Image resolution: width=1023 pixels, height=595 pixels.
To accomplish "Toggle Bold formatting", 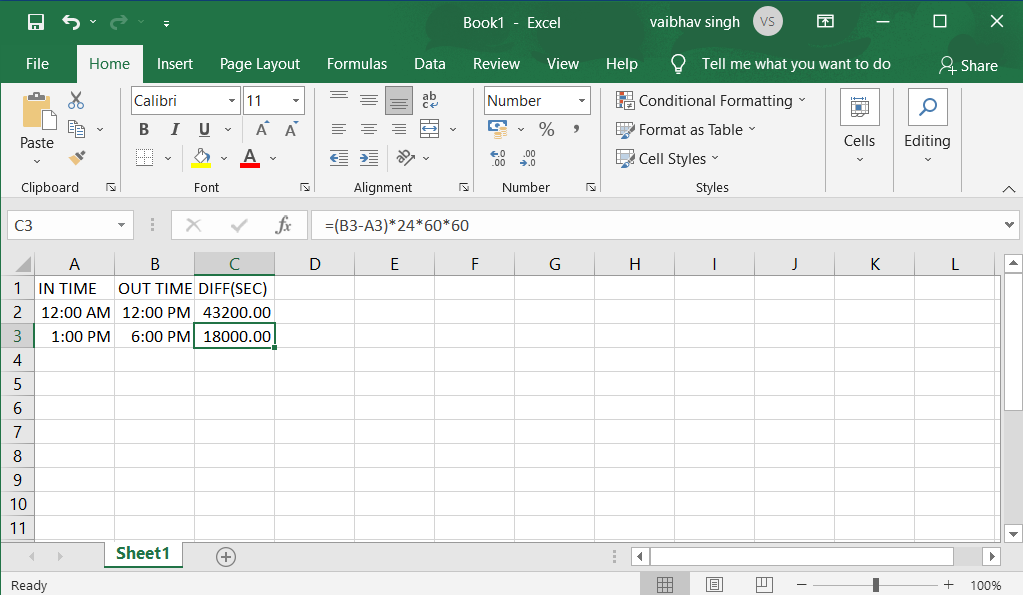I will [x=144, y=129].
